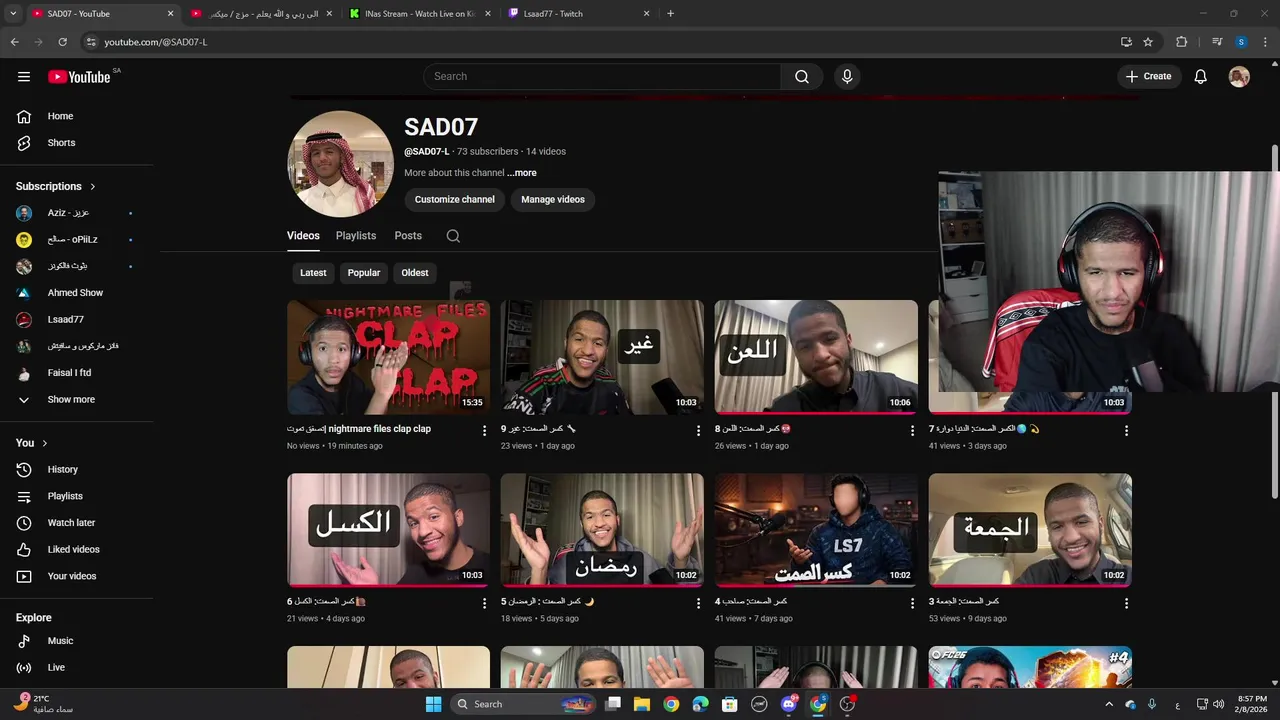This screenshot has width=1280, height=720.
Task: Reload the page
Action: click(x=62, y=42)
